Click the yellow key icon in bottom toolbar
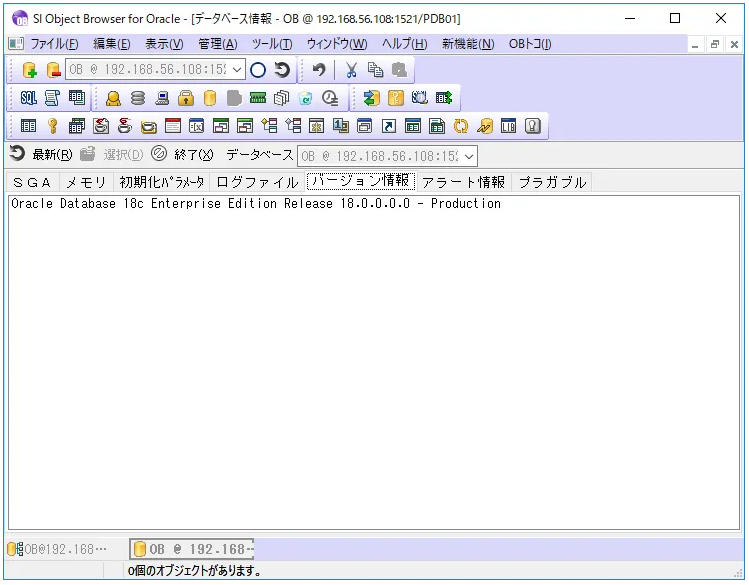 point(53,126)
